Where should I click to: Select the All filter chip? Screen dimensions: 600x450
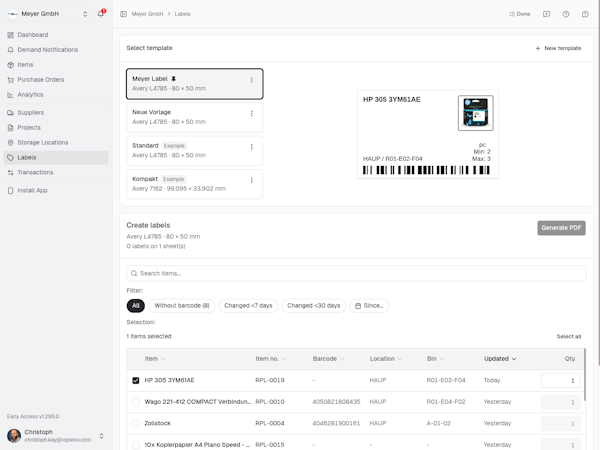tap(135, 305)
